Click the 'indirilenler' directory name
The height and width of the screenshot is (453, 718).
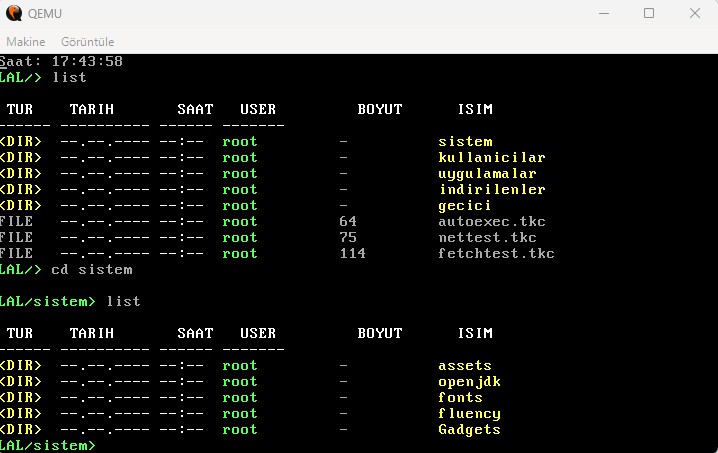492,190
